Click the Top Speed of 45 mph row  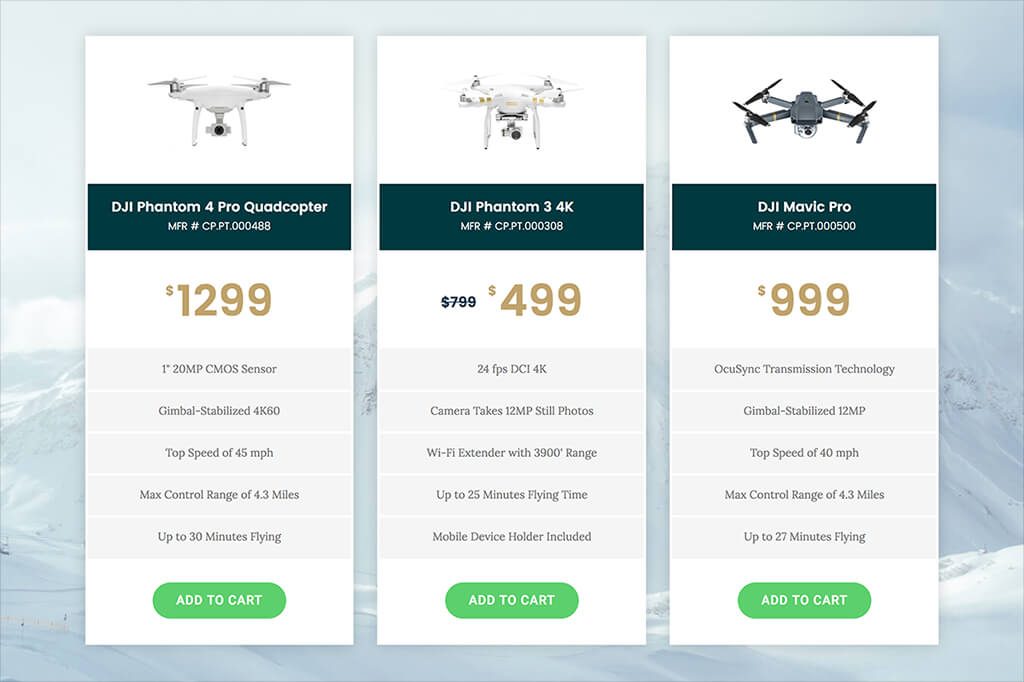point(219,453)
